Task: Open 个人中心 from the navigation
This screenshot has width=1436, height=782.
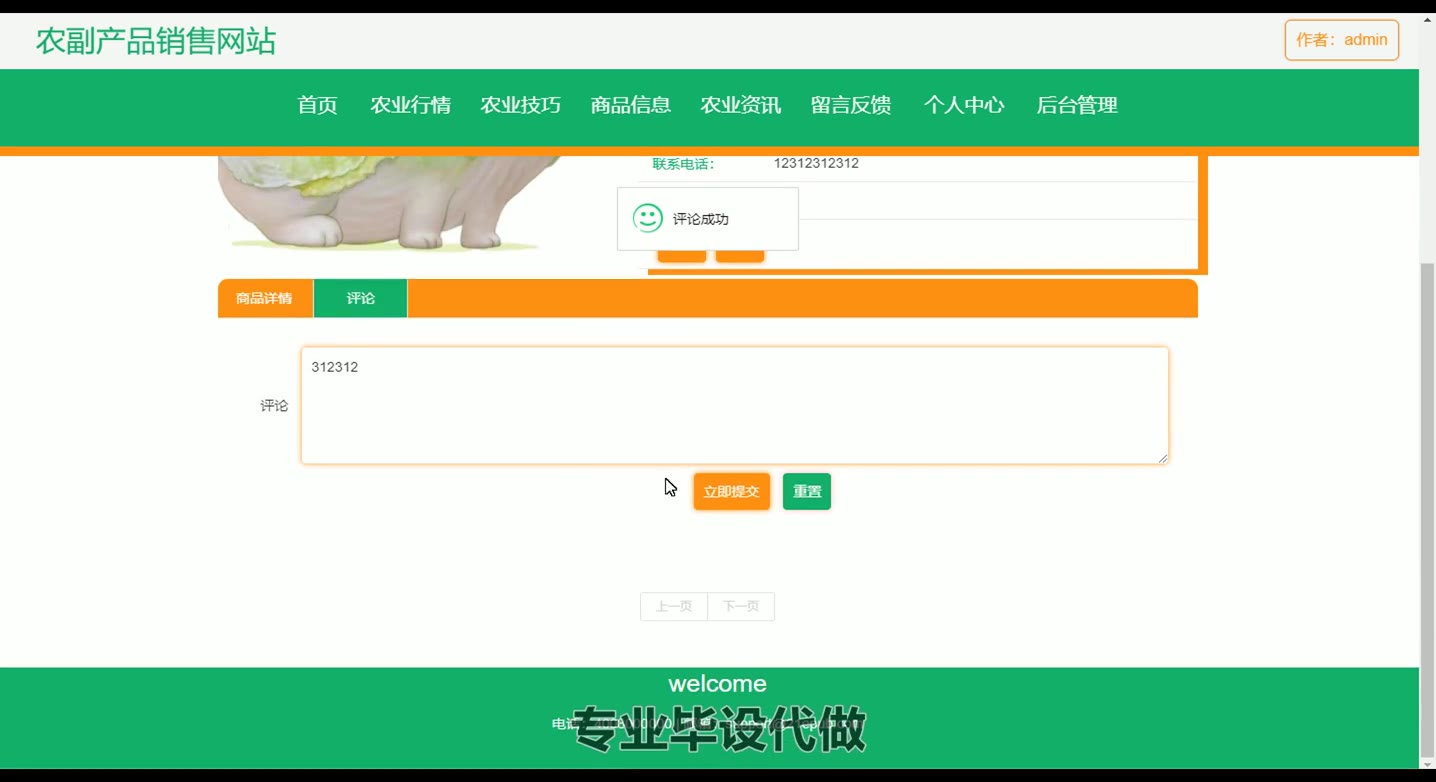Action: (x=963, y=105)
